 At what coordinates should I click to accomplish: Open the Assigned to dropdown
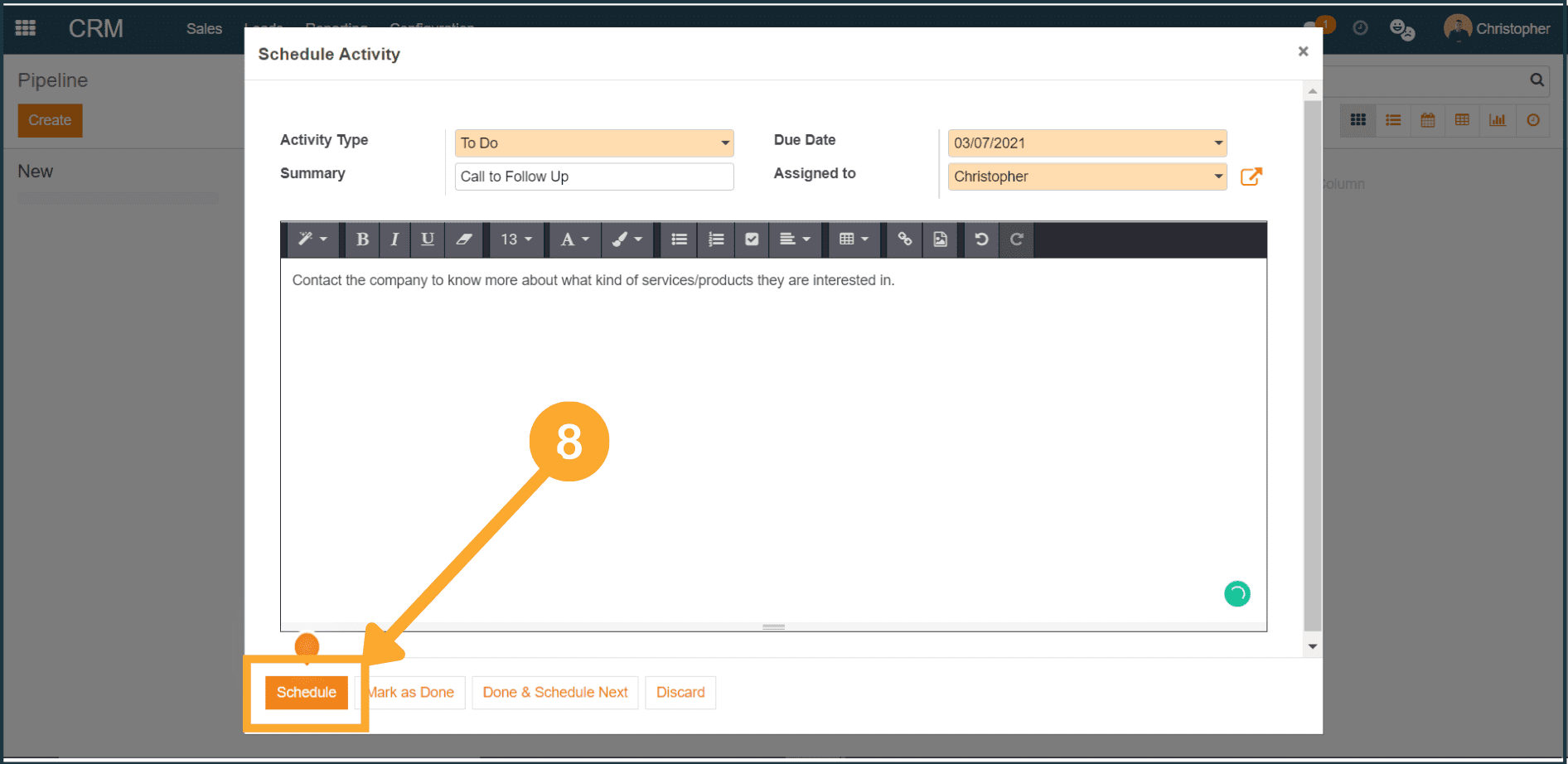[1086, 176]
